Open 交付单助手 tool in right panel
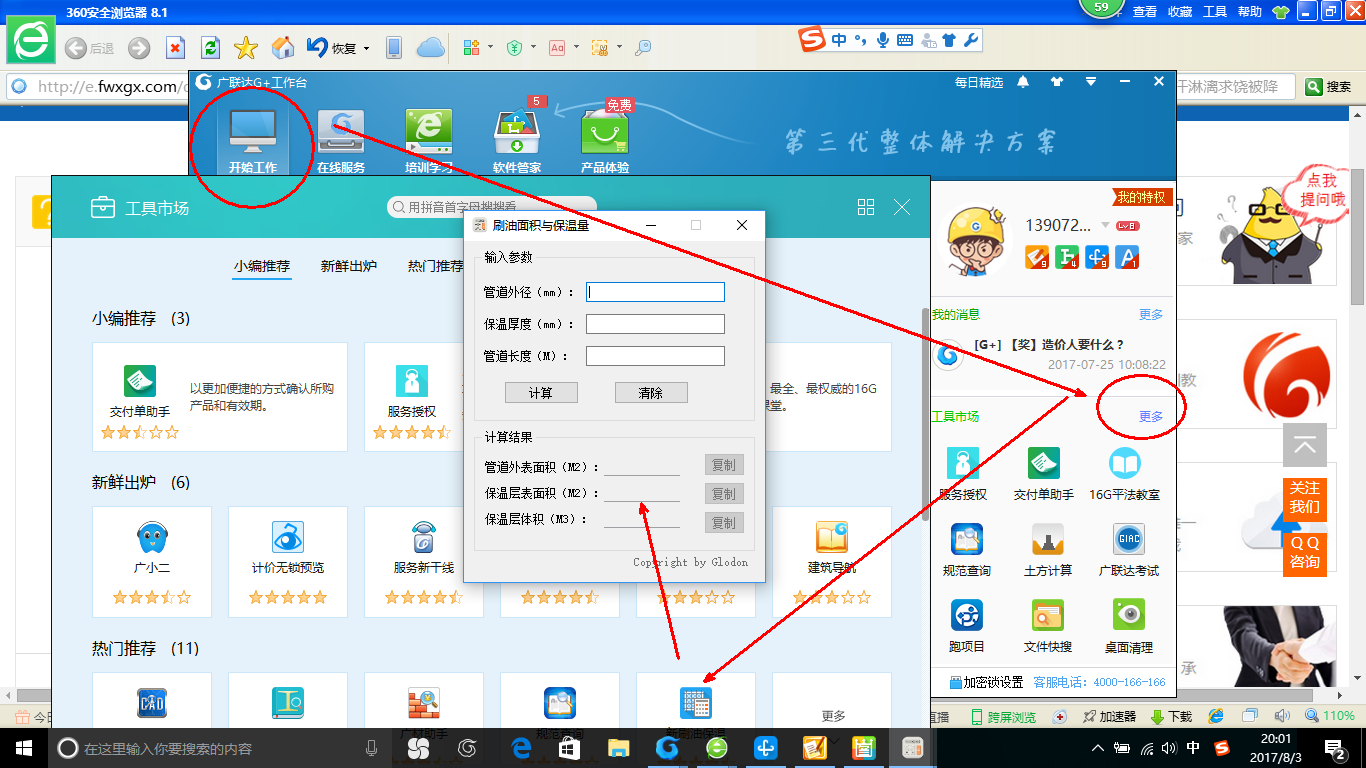The height and width of the screenshot is (768, 1366). tap(1043, 474)
